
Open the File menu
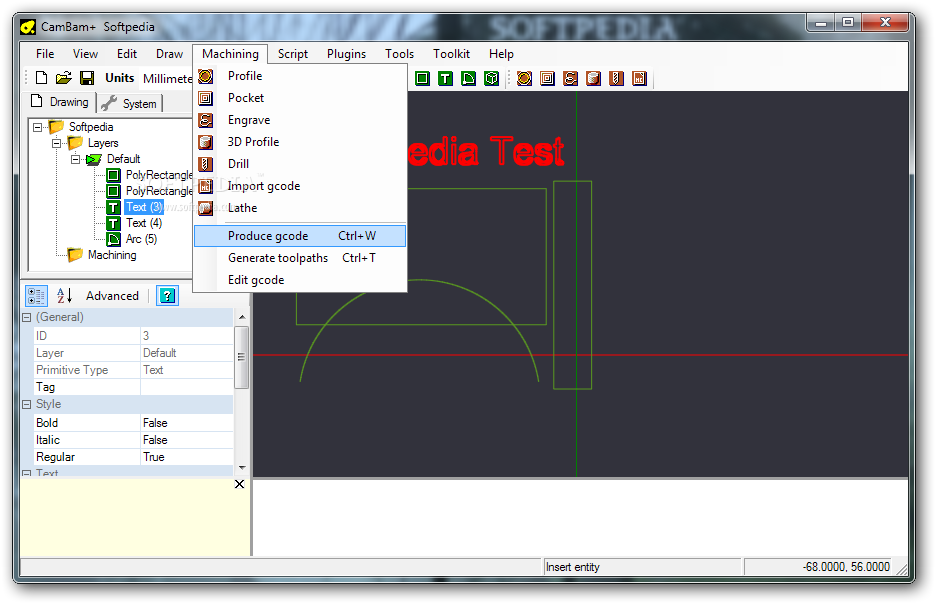pos(45,54)
